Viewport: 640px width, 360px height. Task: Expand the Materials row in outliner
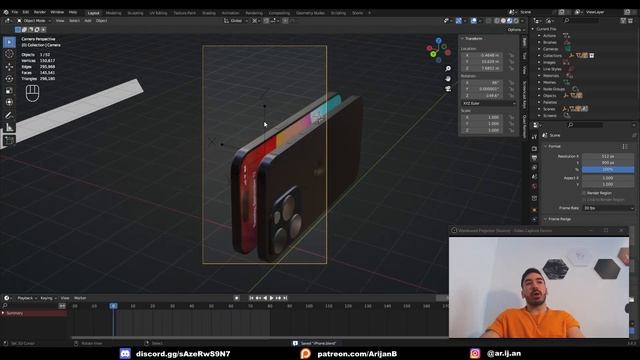pyautogui.click(x=539, y=76)
